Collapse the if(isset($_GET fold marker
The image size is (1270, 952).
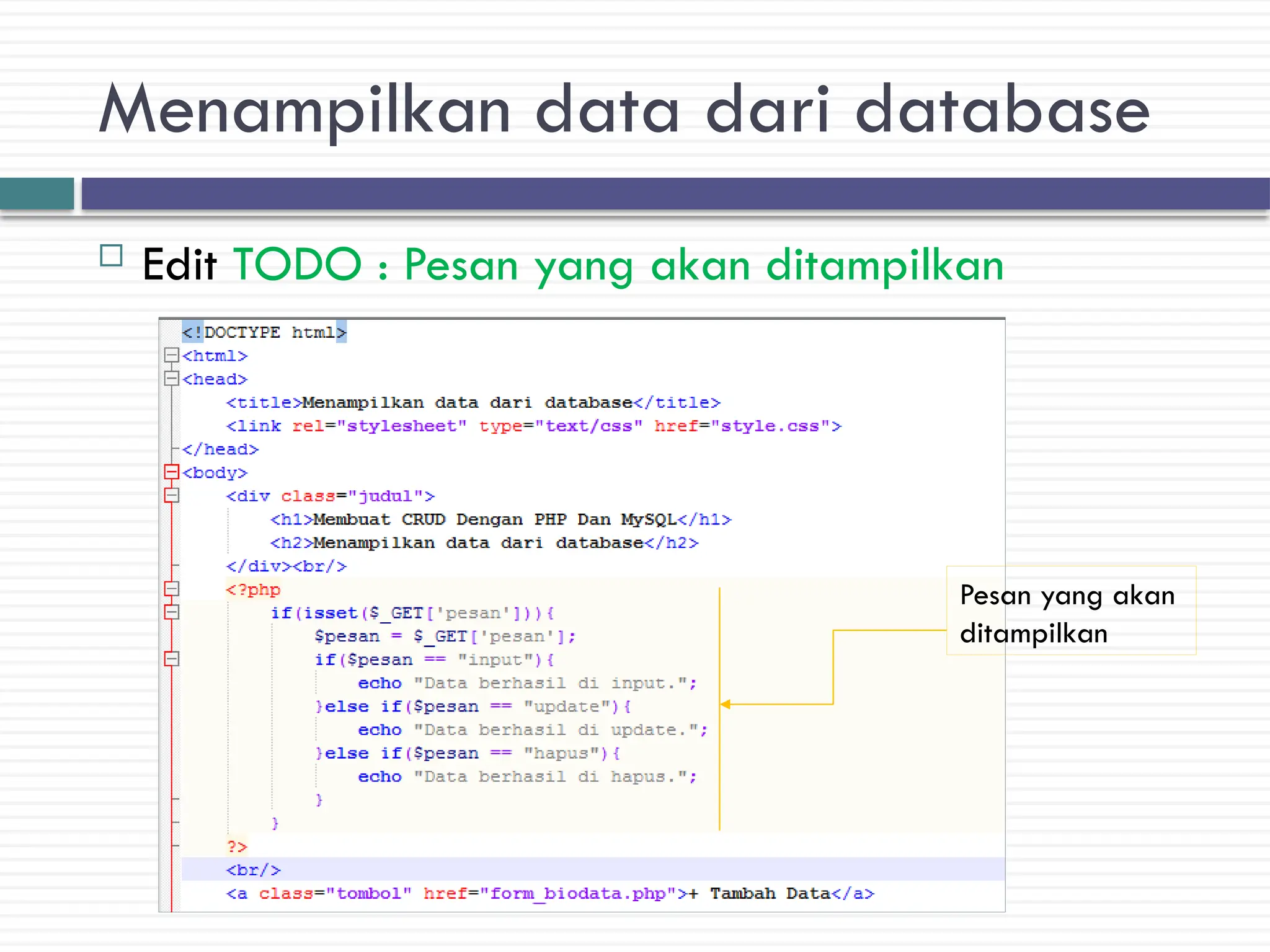[171, 612]
